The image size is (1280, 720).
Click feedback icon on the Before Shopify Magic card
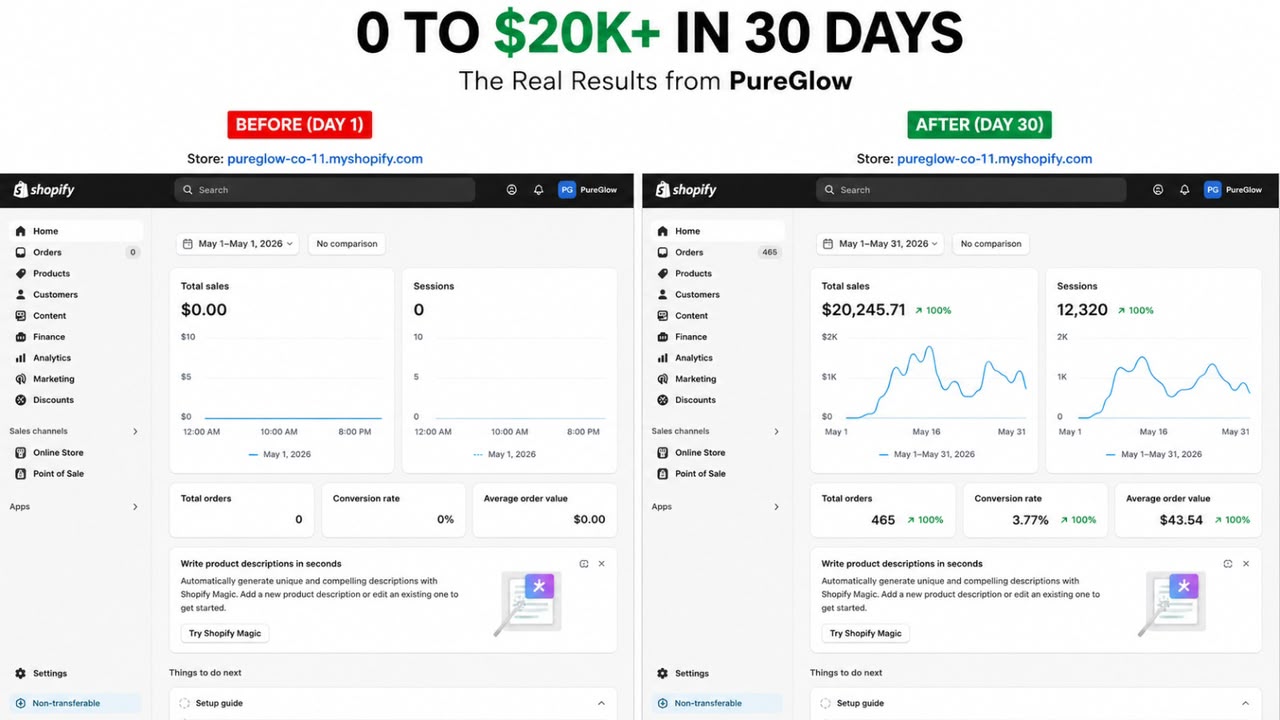pyautogui.click(x=584, y=564)
